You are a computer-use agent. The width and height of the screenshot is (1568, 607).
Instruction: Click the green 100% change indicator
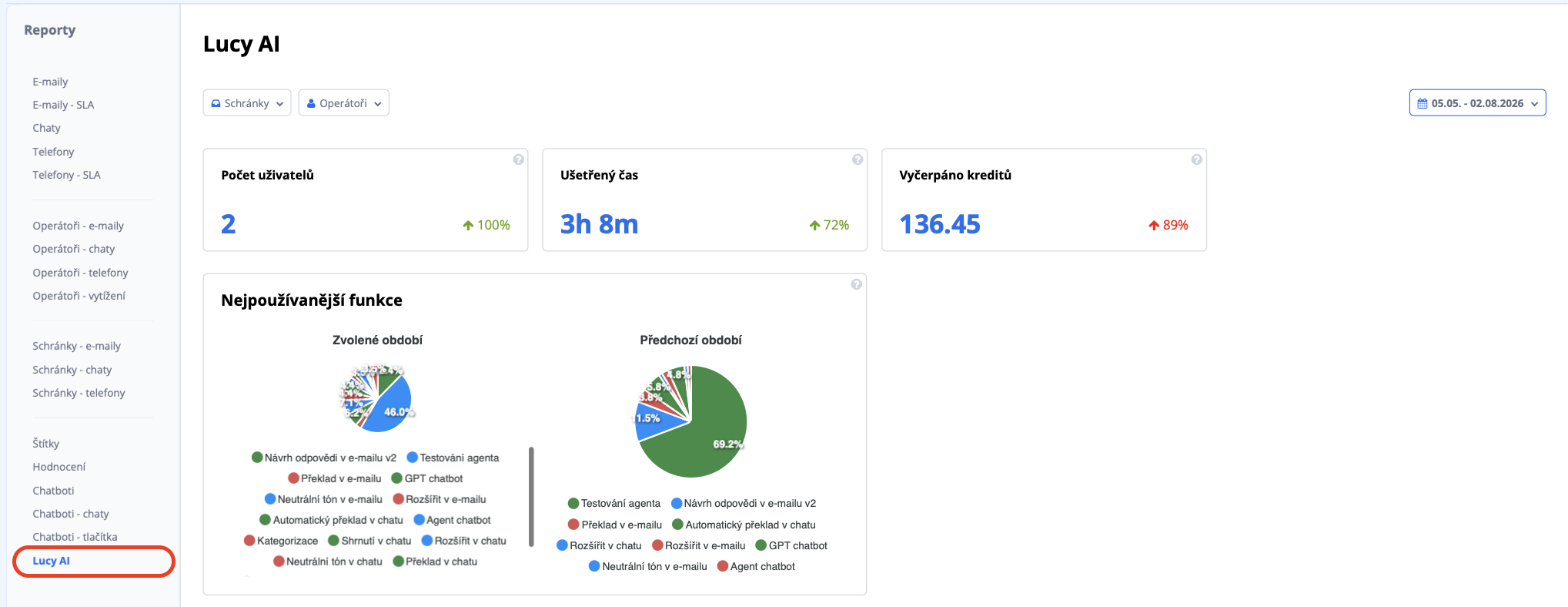486,225
